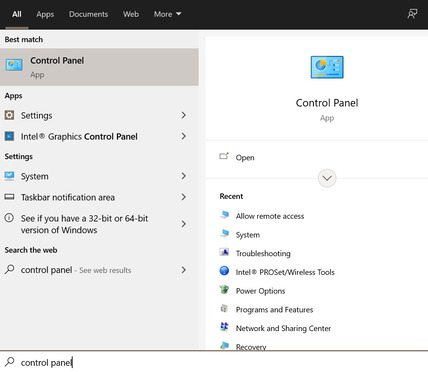
Task: Switch to the Web tab
Action: pyautogui.click(x=131, y=14)
